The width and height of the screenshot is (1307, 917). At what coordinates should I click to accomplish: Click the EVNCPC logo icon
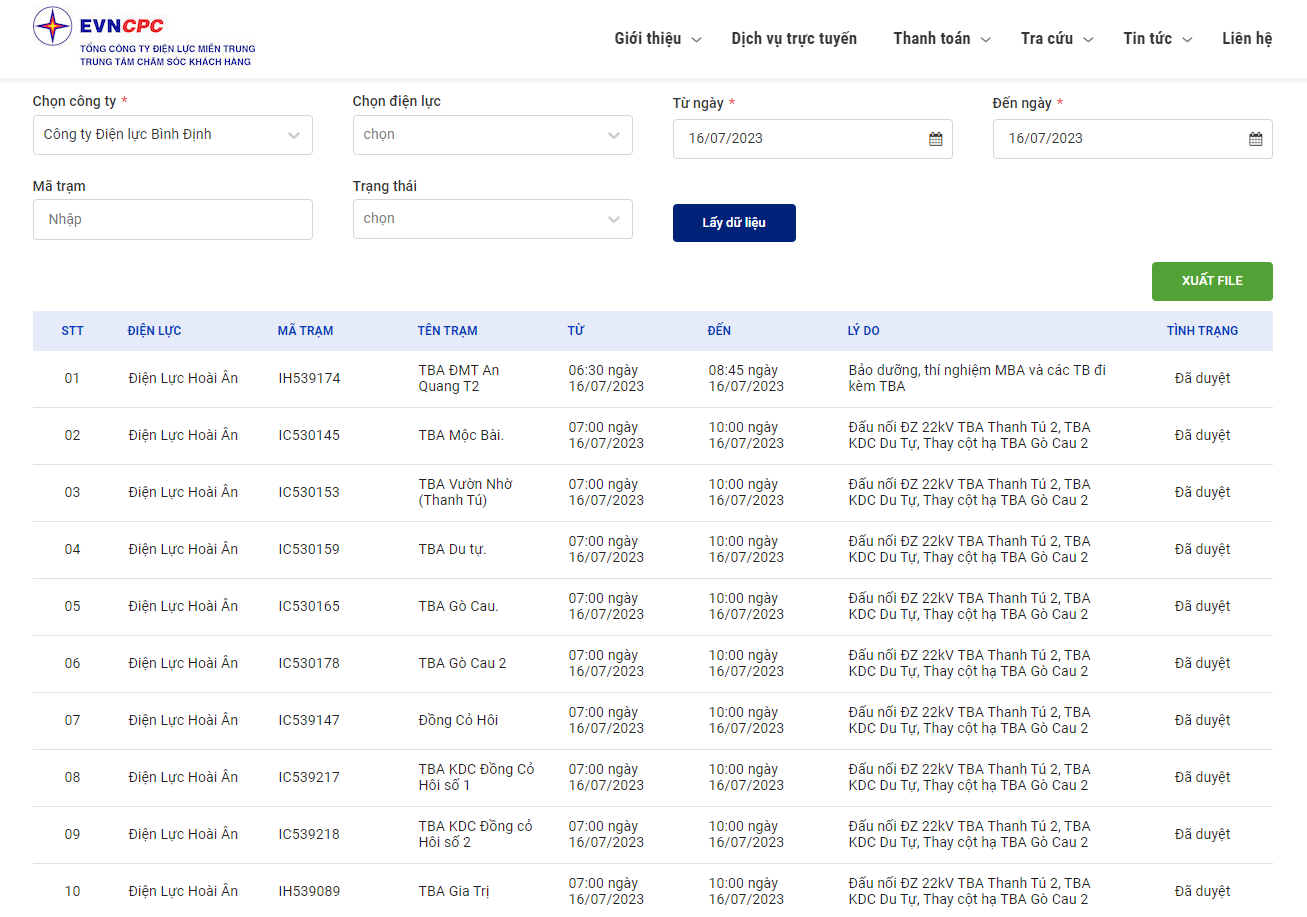[53, 26]
